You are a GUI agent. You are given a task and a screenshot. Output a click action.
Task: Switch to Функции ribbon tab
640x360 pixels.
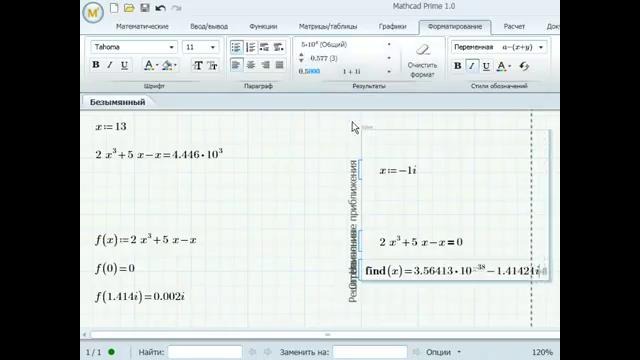point(263,27)
